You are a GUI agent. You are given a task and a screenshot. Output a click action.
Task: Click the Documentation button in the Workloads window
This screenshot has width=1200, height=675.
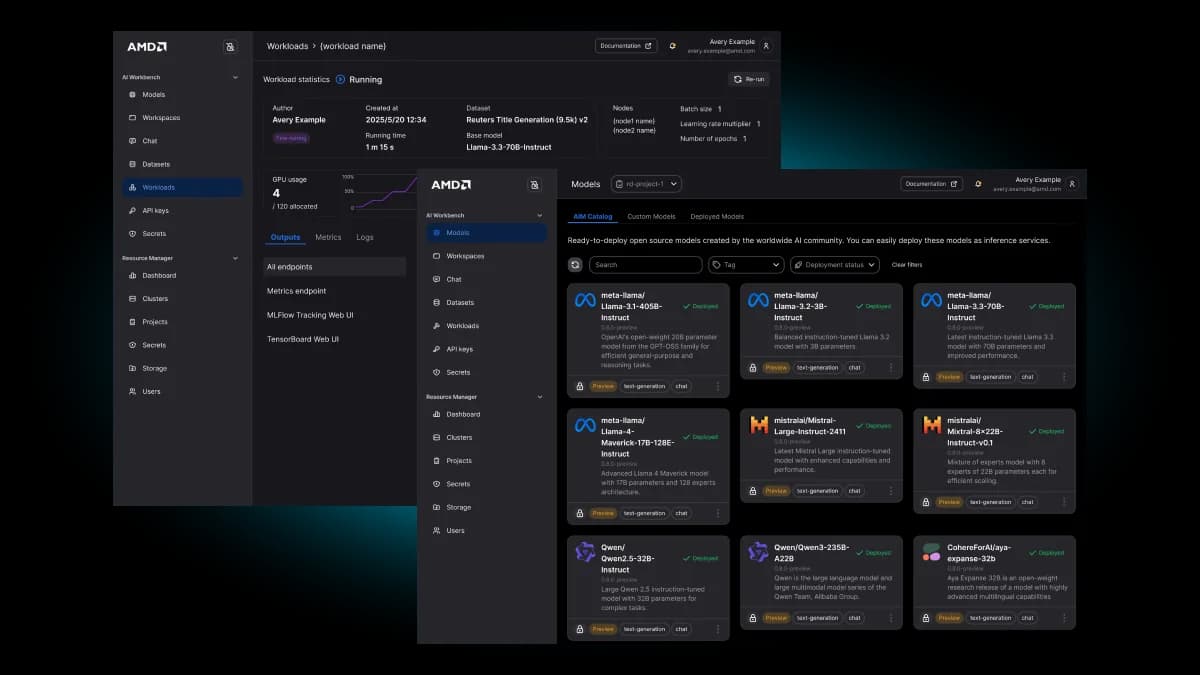click(x=626, y=46)
